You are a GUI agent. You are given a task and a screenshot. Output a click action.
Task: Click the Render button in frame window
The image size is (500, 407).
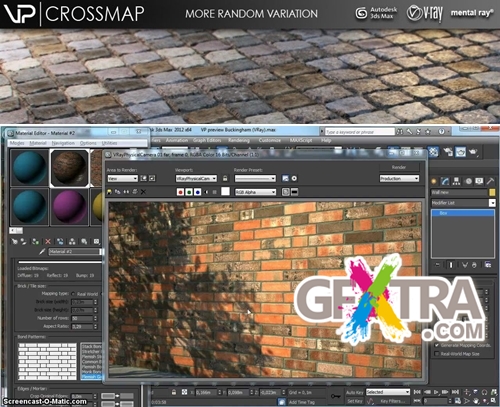(399, 167)
